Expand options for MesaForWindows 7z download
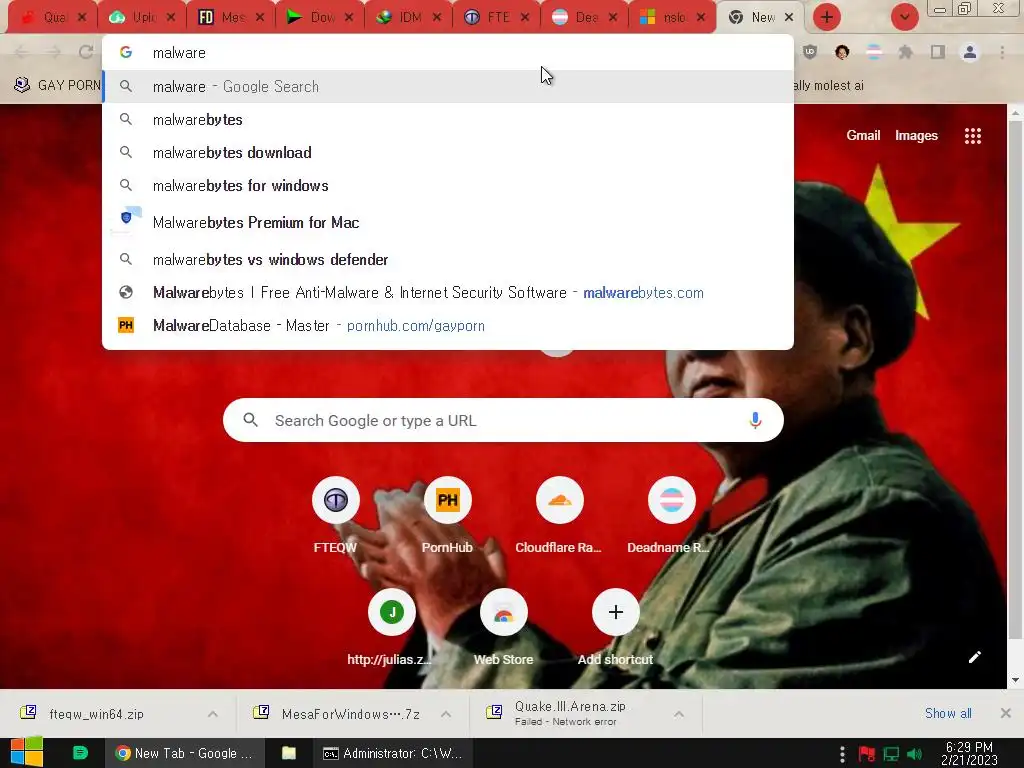Image resolution: width=1024 pixels, height=768 pixels. tap(446, 714)
